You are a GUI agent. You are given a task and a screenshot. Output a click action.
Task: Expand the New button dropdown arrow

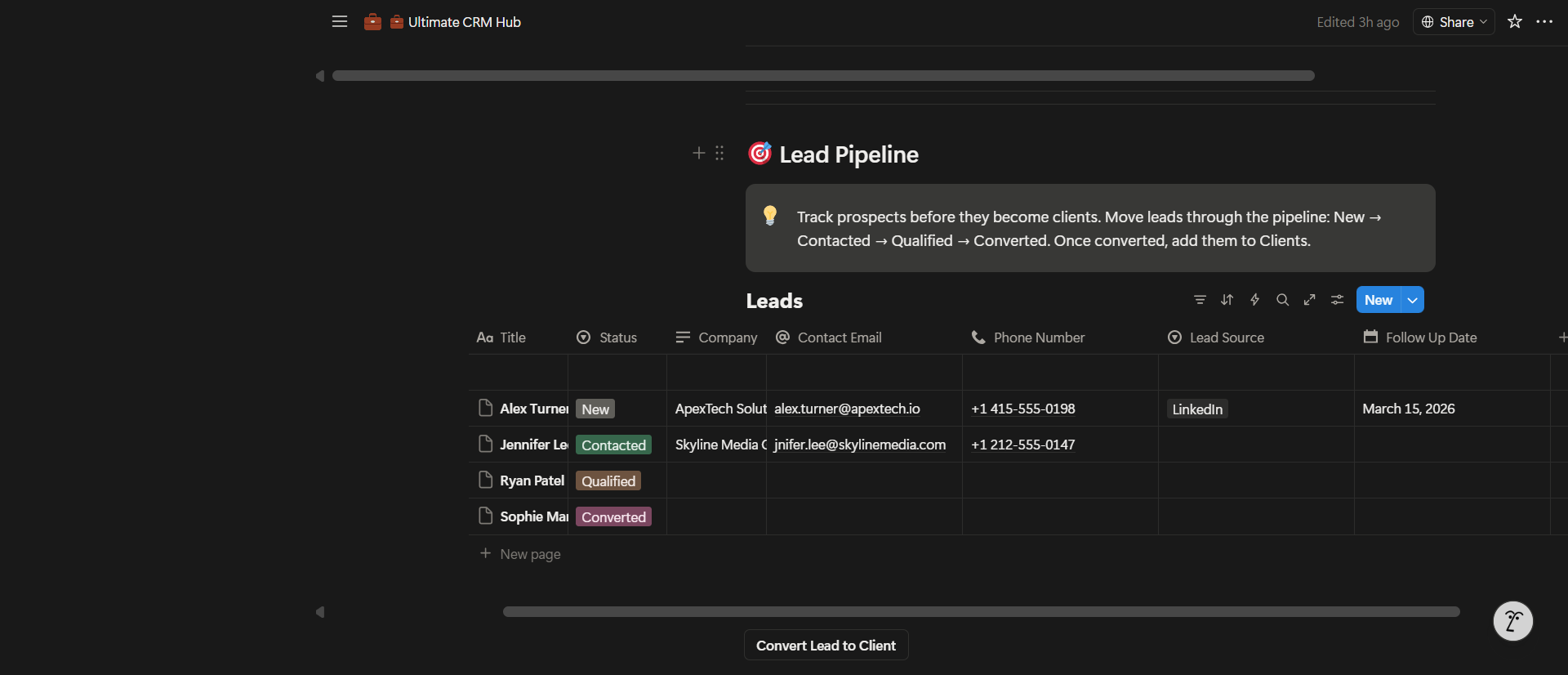pyautogui.click(x=1413, y=300)
